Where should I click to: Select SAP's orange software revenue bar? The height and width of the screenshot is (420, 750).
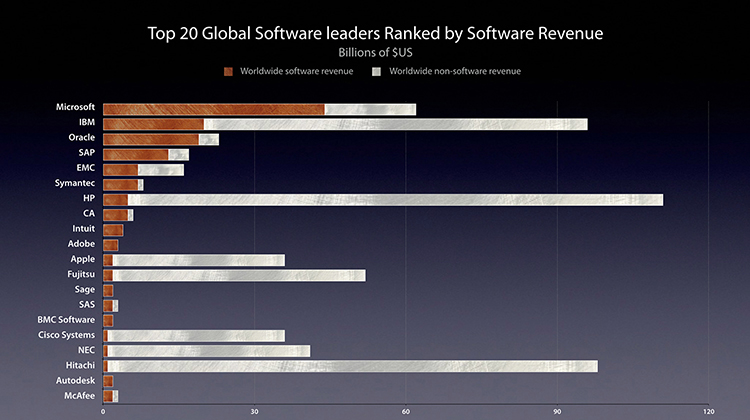click(x=136, y=155)
